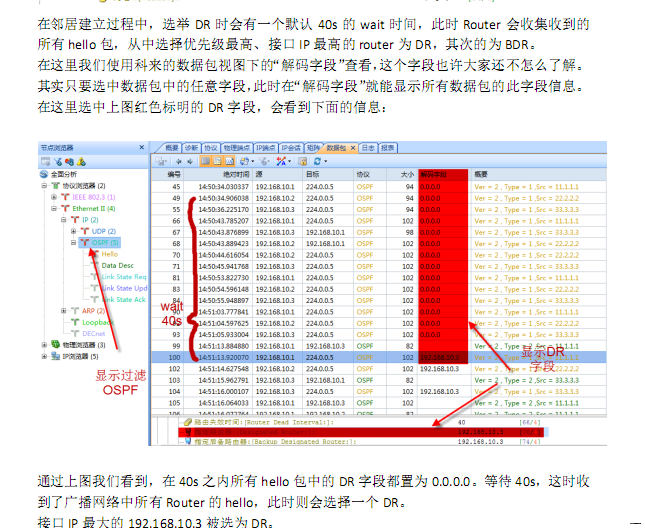Screen dimensions: 645x528
Task: Close the 数据包 tab with its X
Action: 353,148
